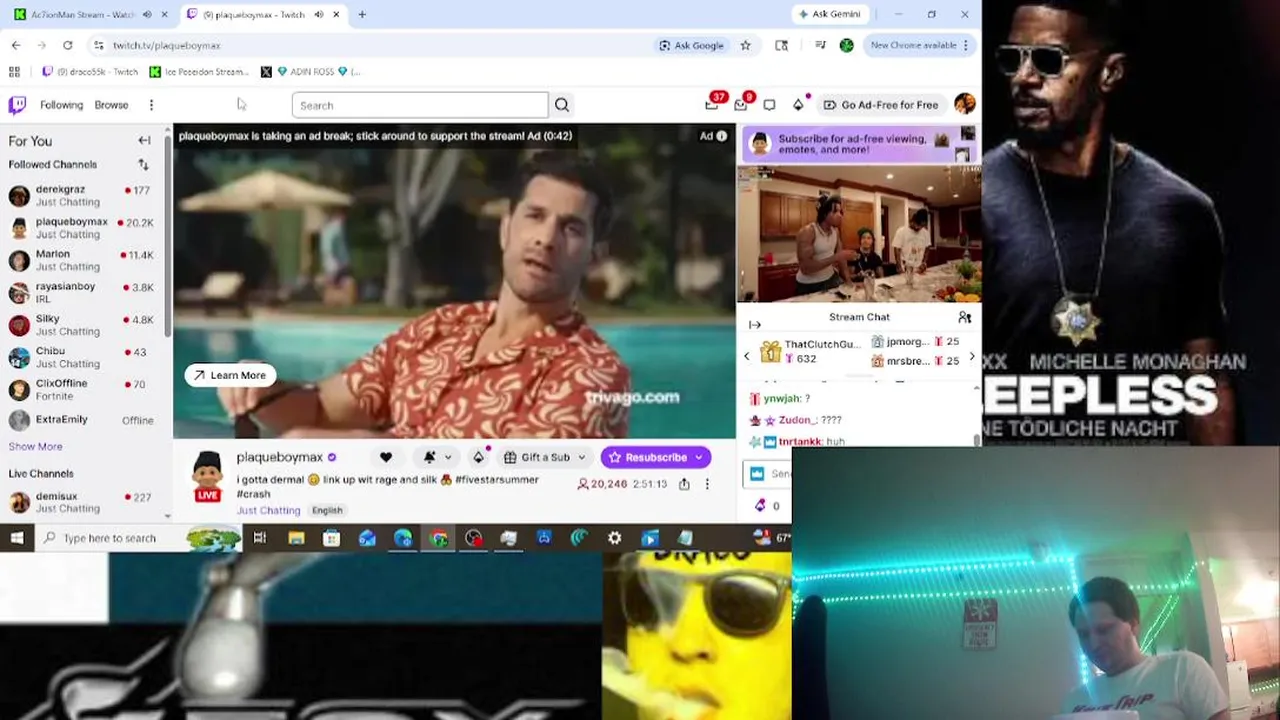Collapse the Stream Chat panel
The image size is (1280, 720).
[x=755, y=325]
